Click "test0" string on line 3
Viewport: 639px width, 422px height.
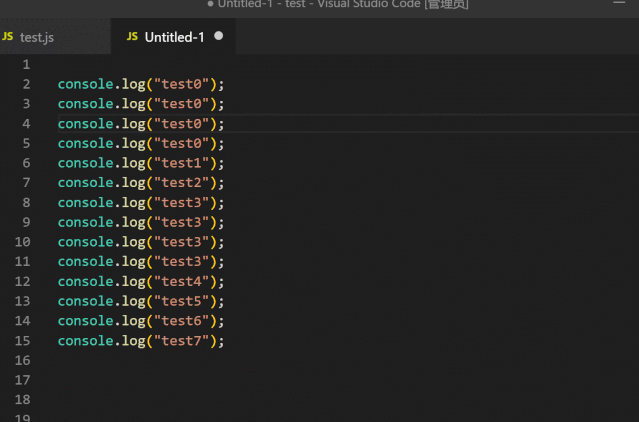tap(181, 104)
